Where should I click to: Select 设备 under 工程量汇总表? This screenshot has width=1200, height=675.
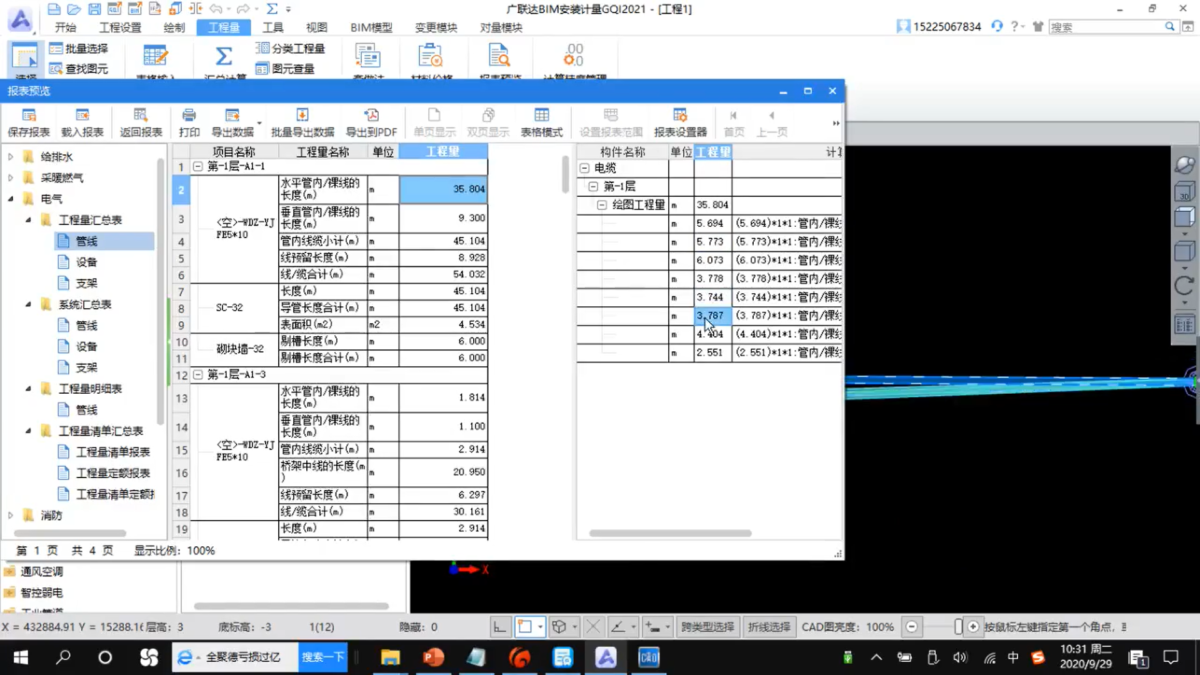coord(87,262)
